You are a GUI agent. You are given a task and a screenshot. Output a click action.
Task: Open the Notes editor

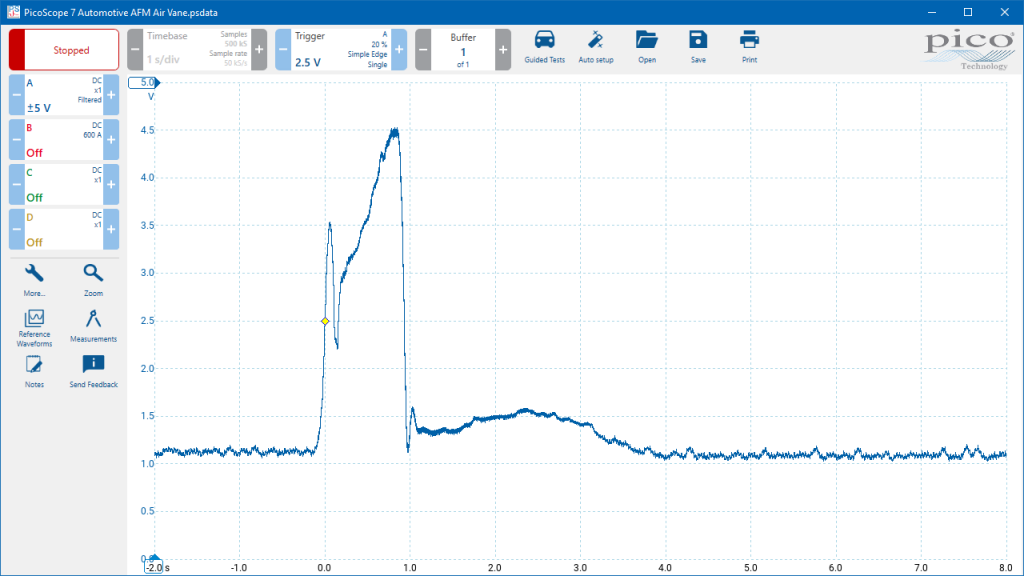click(34, 372)
